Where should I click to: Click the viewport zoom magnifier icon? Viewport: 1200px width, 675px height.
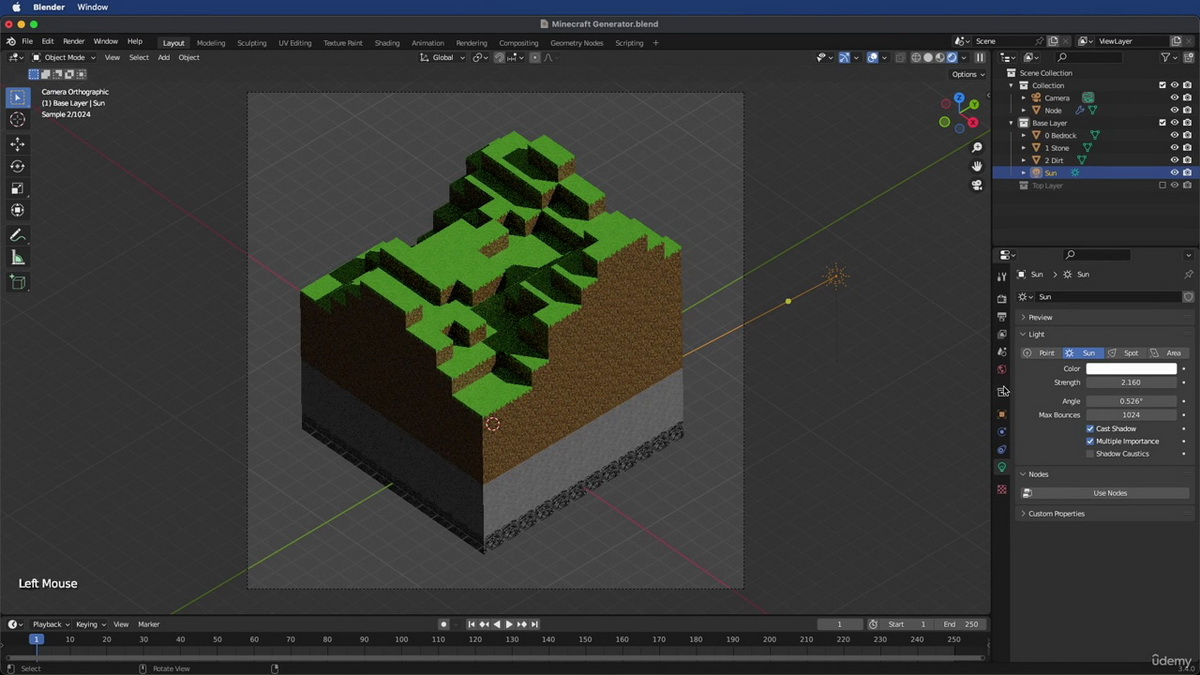coord(977,148)
